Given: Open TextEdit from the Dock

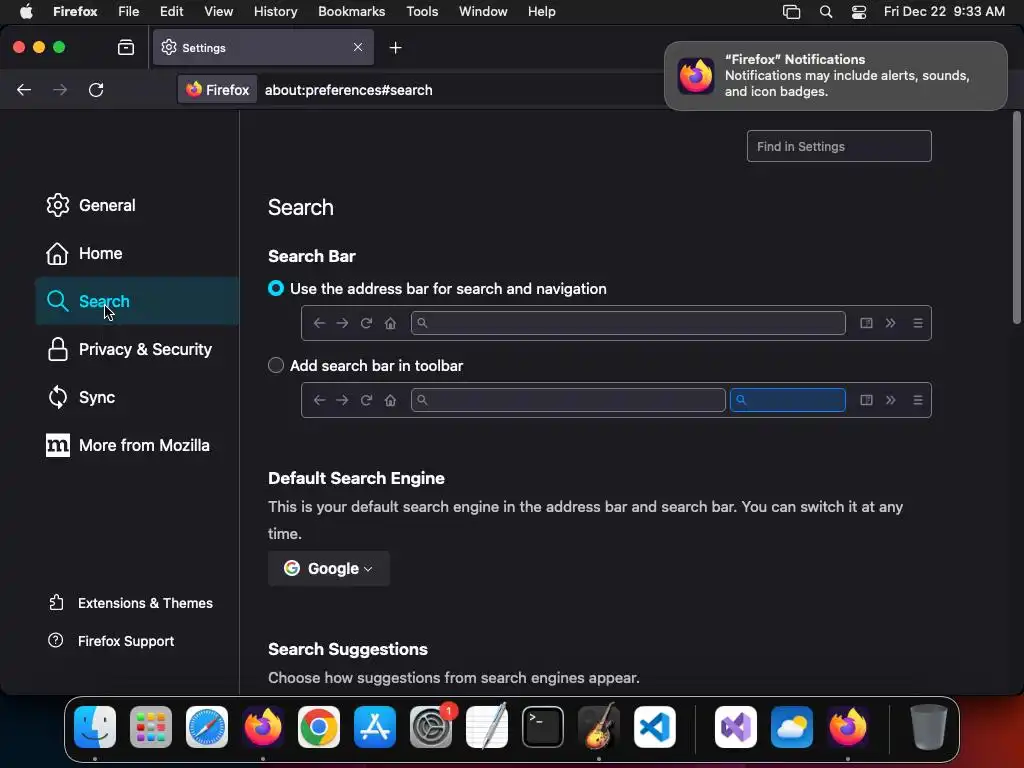Looking at the screenshot, I should pos(487,727).
